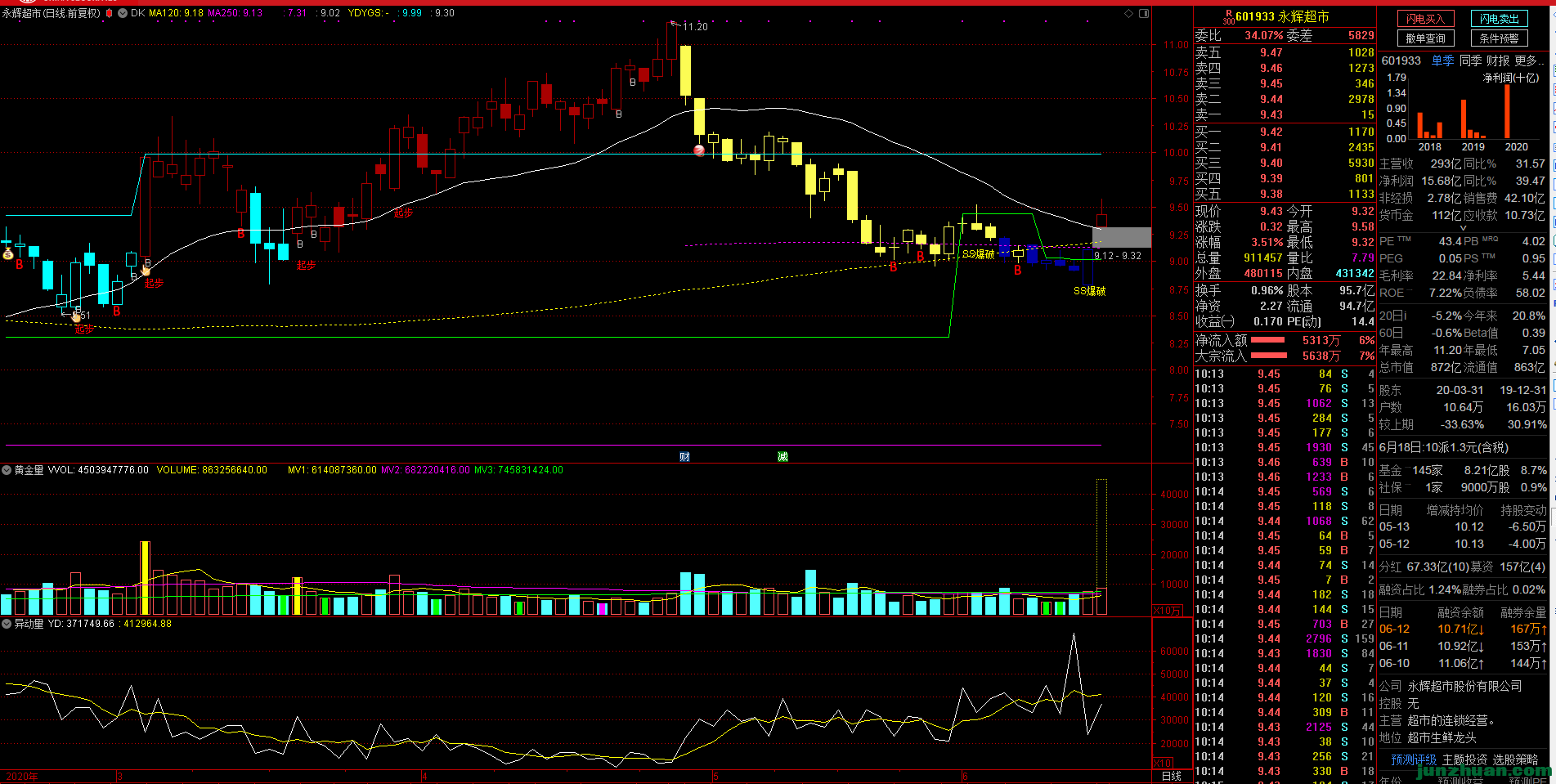
Task: Click the R 300 margin badge icon
Action: click(x=1228, y=17)
